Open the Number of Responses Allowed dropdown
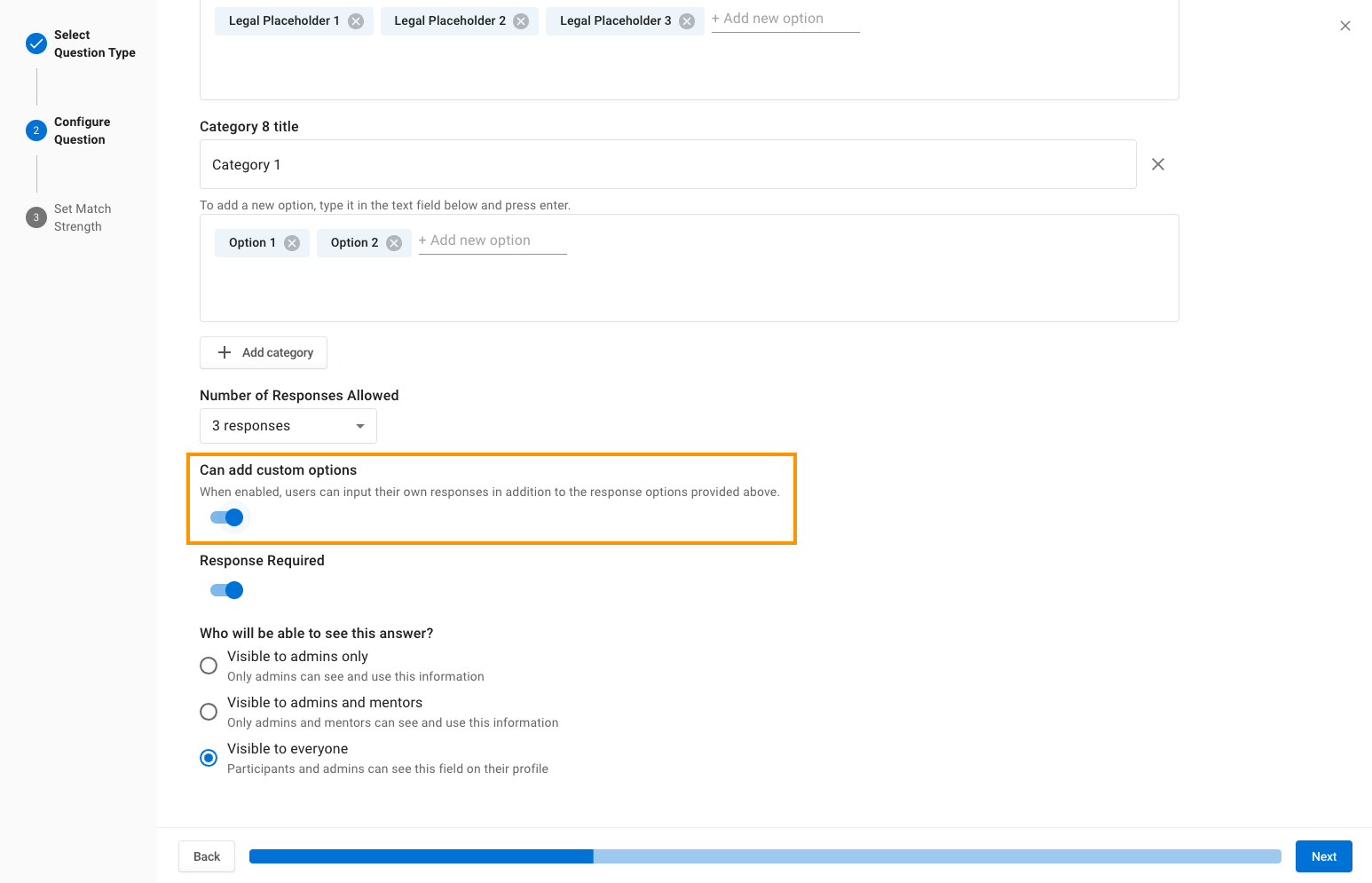1372x883 pixels. 288,426
